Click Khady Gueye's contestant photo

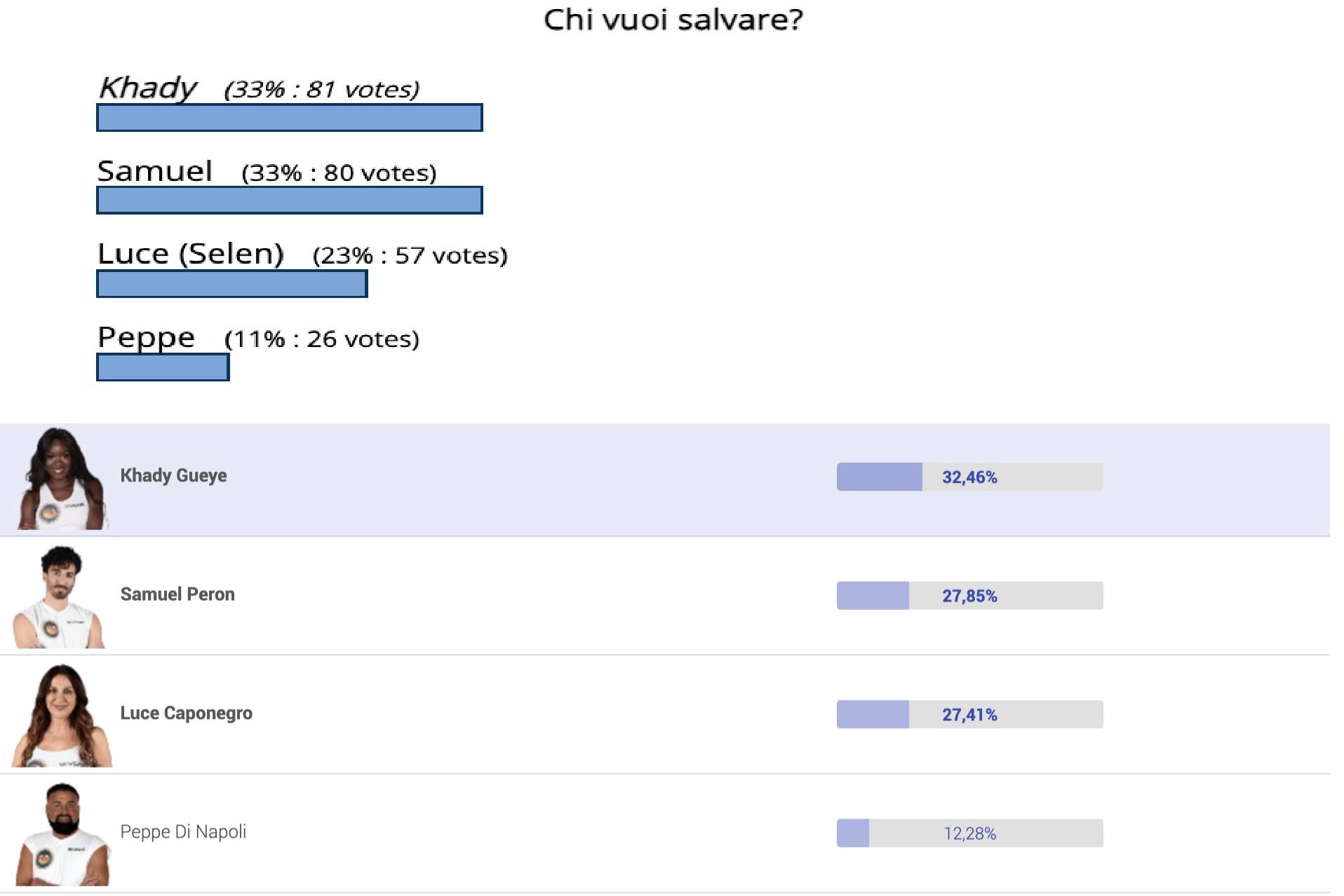[62, 479]
